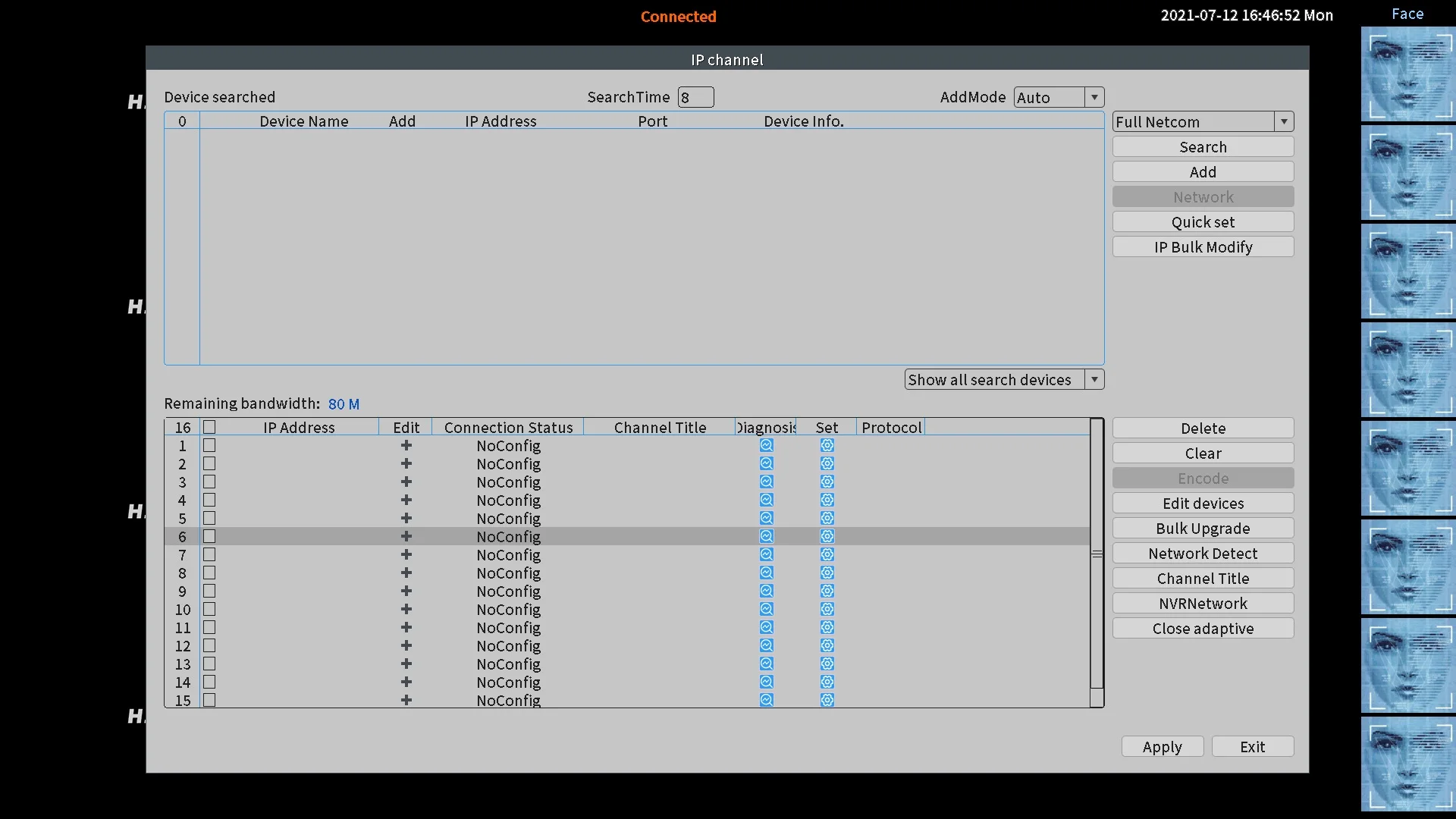Tick the checkbox for channel 2
The image size is (1456, 819).
point(209,464)
